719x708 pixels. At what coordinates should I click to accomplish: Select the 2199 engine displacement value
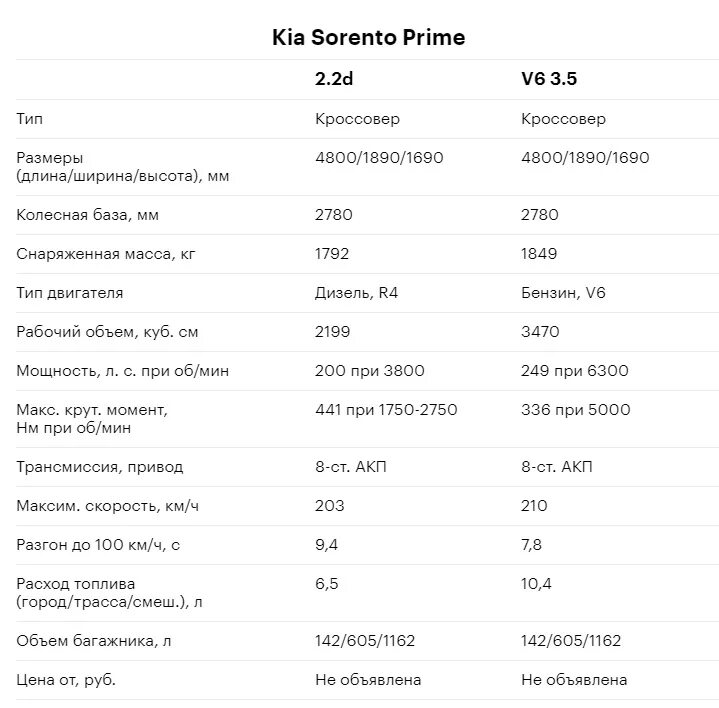tap(332, 332)
